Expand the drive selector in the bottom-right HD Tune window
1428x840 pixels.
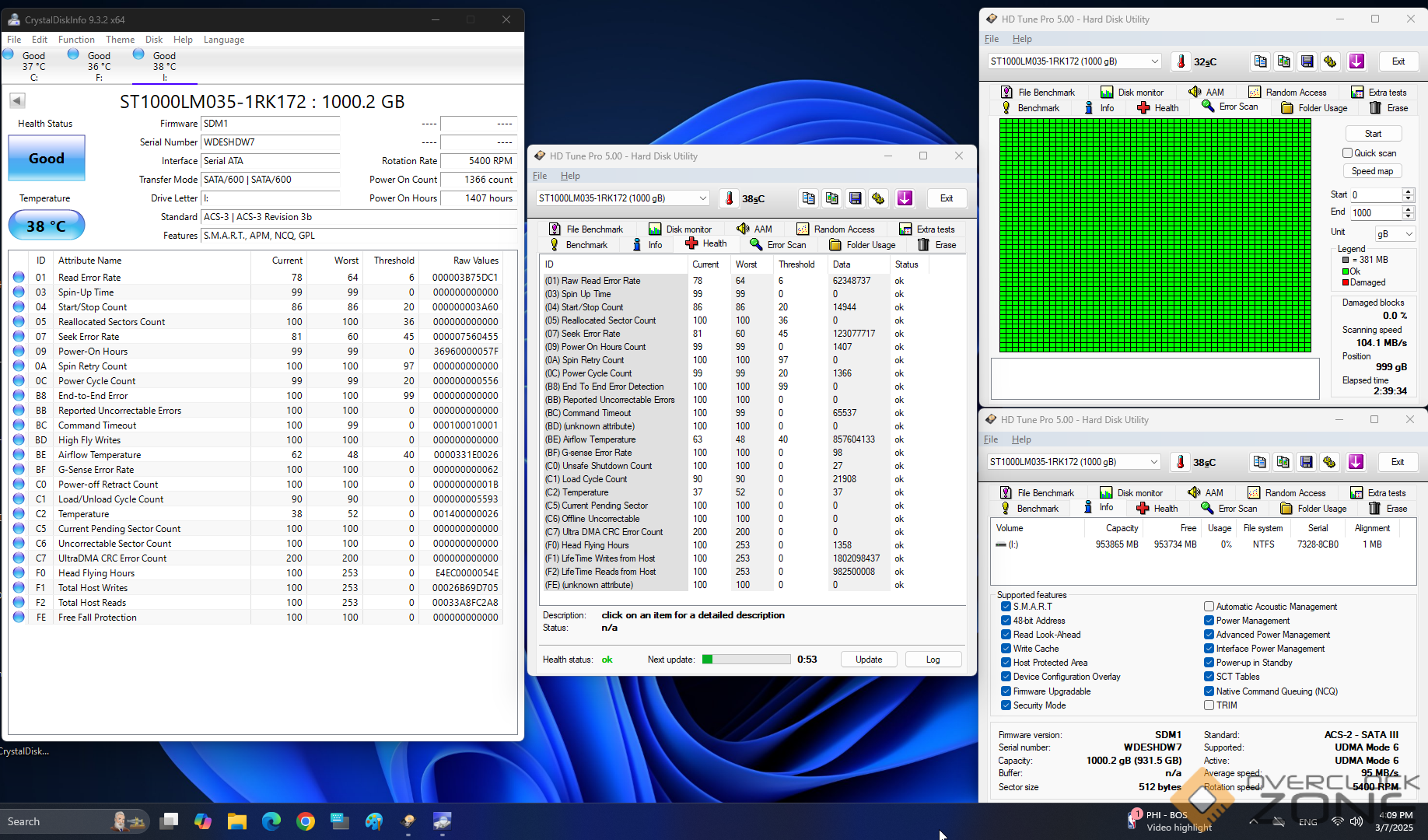pyautogui.click(x=1153, y=462)
